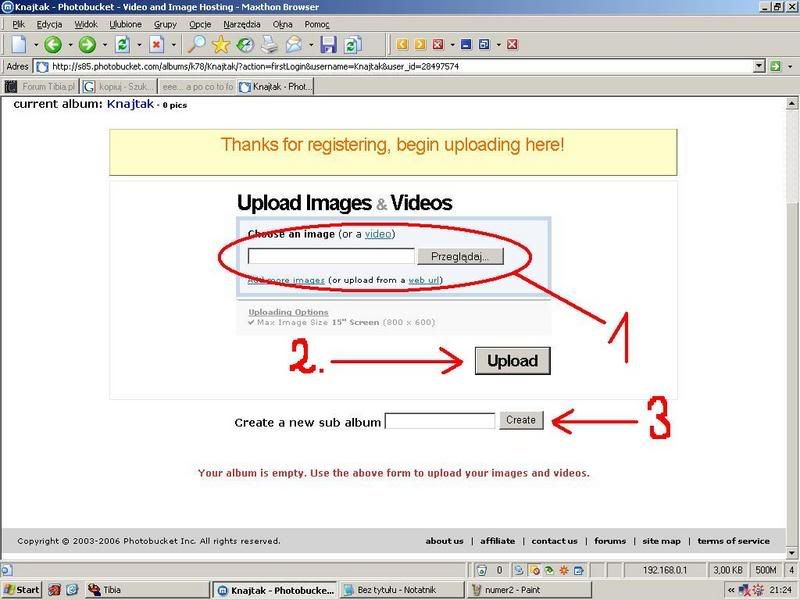Click the Upload button
The width and height of the screenshot is (800, 600).
513,361
